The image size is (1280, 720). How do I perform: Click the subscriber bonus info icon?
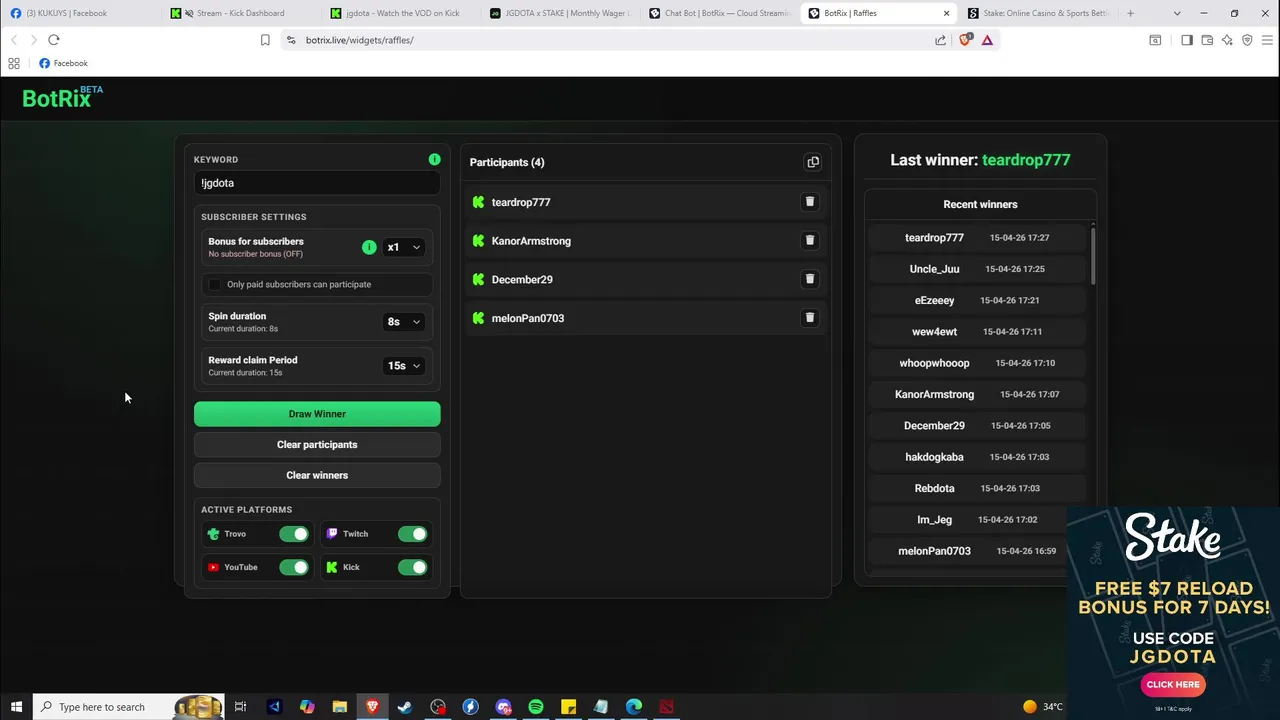click(369, 247)
